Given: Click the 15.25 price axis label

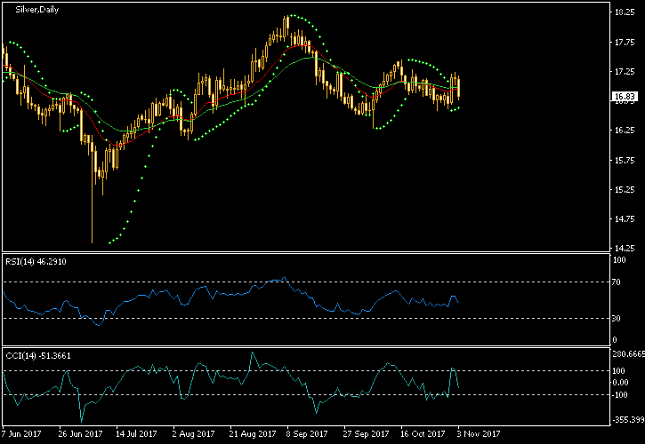Looking at the screenshot, I should 624,190.
